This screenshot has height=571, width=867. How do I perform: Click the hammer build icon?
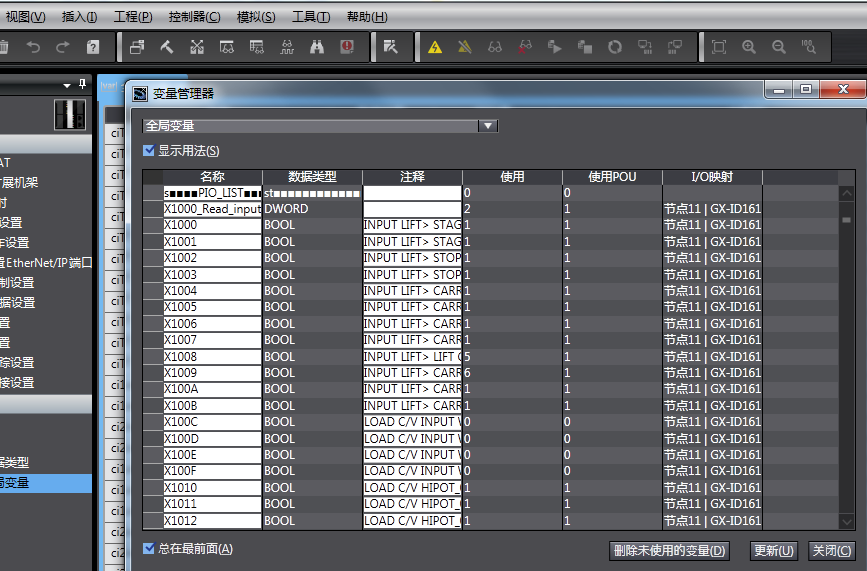pos(167,47)
